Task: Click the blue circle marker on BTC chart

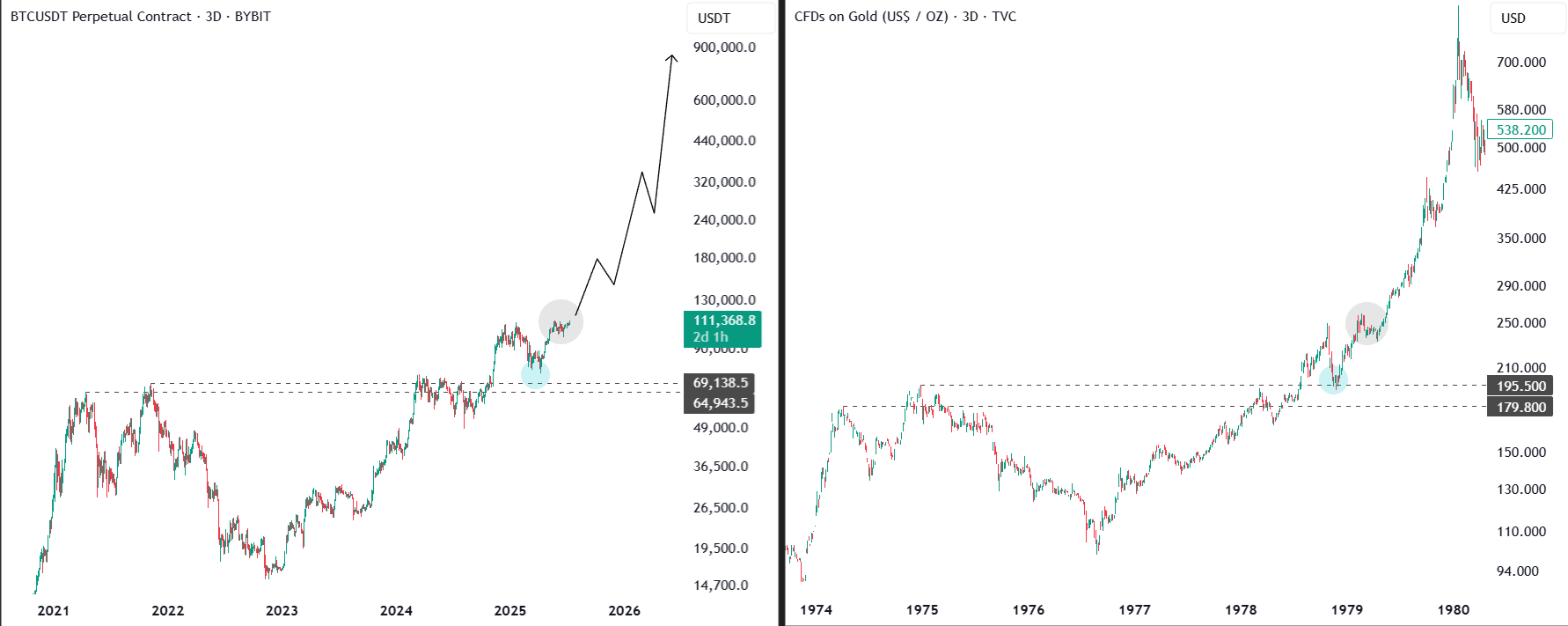Action: click(535, 374)
